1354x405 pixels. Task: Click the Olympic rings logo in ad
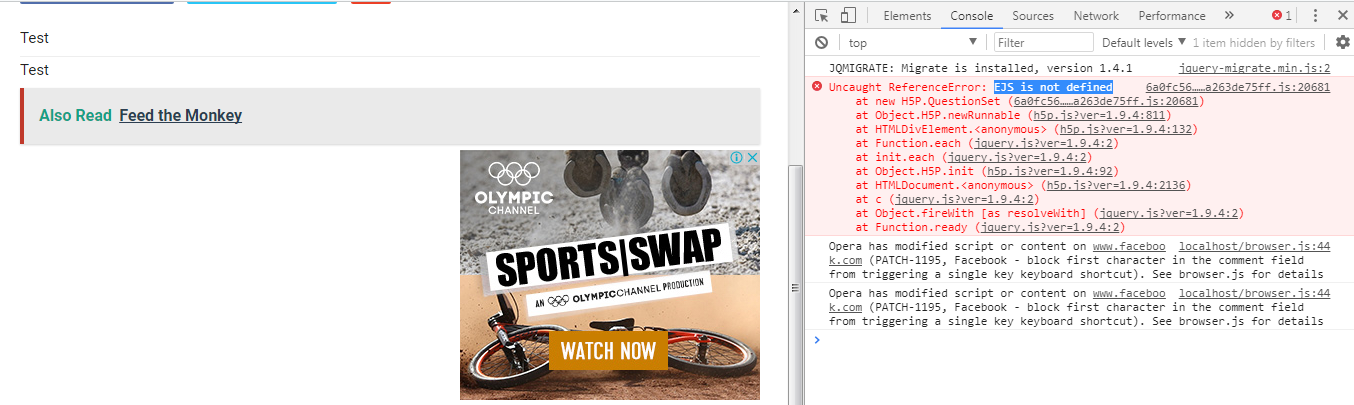pyautogui.click(x=514, y=173)
